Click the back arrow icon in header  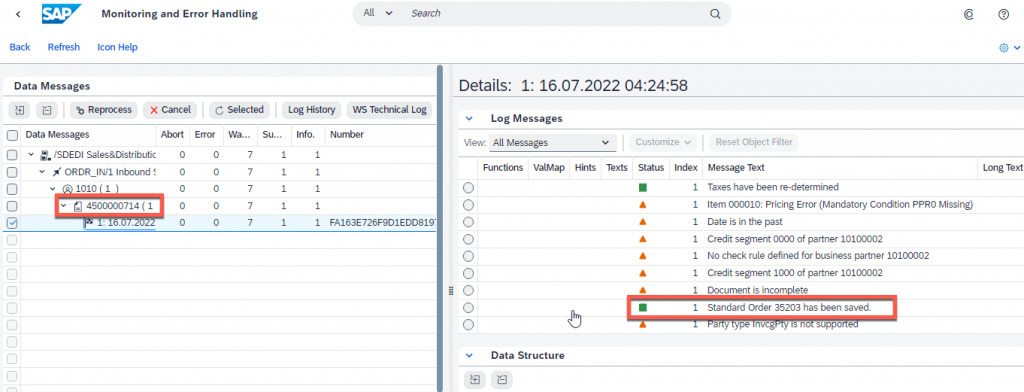coord(18,14)
